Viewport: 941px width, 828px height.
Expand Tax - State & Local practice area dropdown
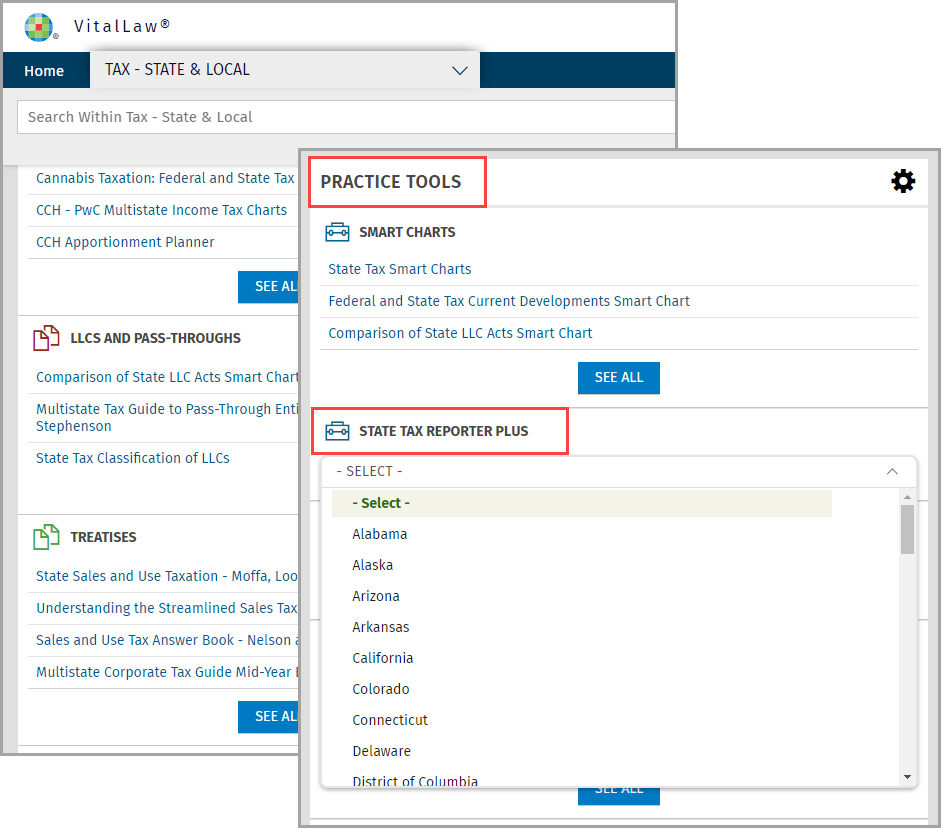(285, 70)
